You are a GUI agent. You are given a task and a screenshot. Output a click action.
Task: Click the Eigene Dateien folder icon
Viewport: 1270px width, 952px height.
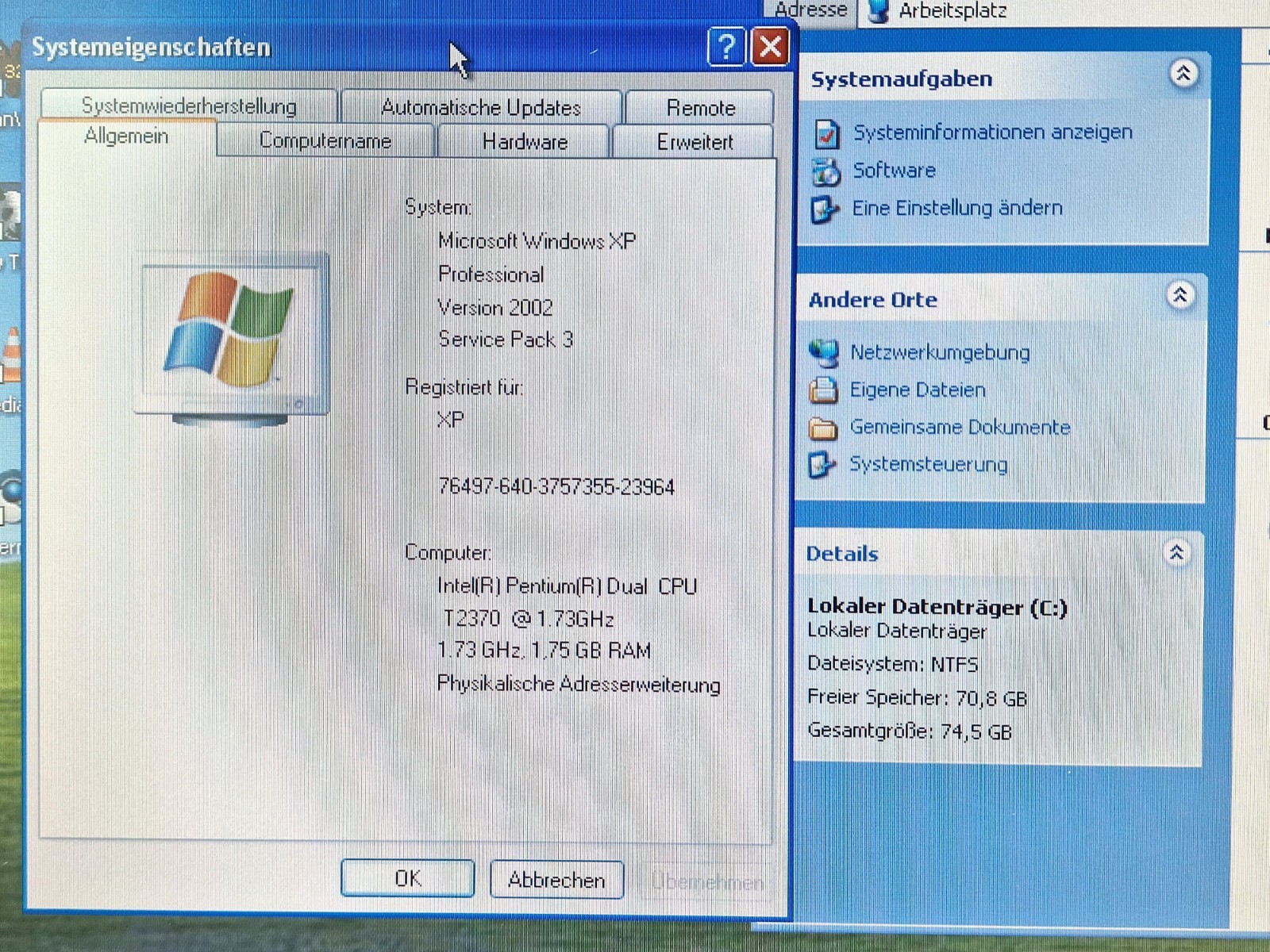click(823, 390)
